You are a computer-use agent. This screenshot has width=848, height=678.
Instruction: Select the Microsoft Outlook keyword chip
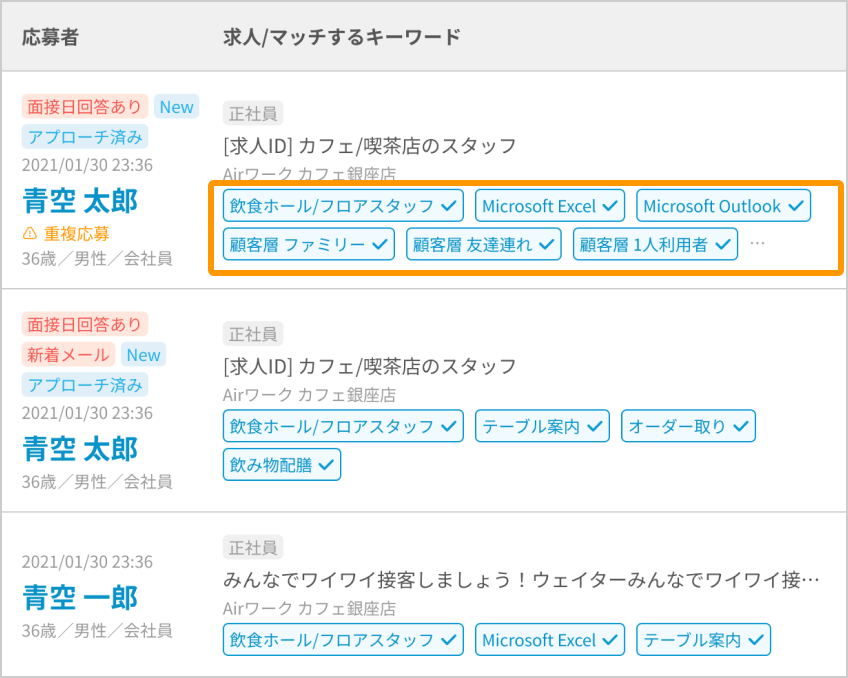click(724, 205)
